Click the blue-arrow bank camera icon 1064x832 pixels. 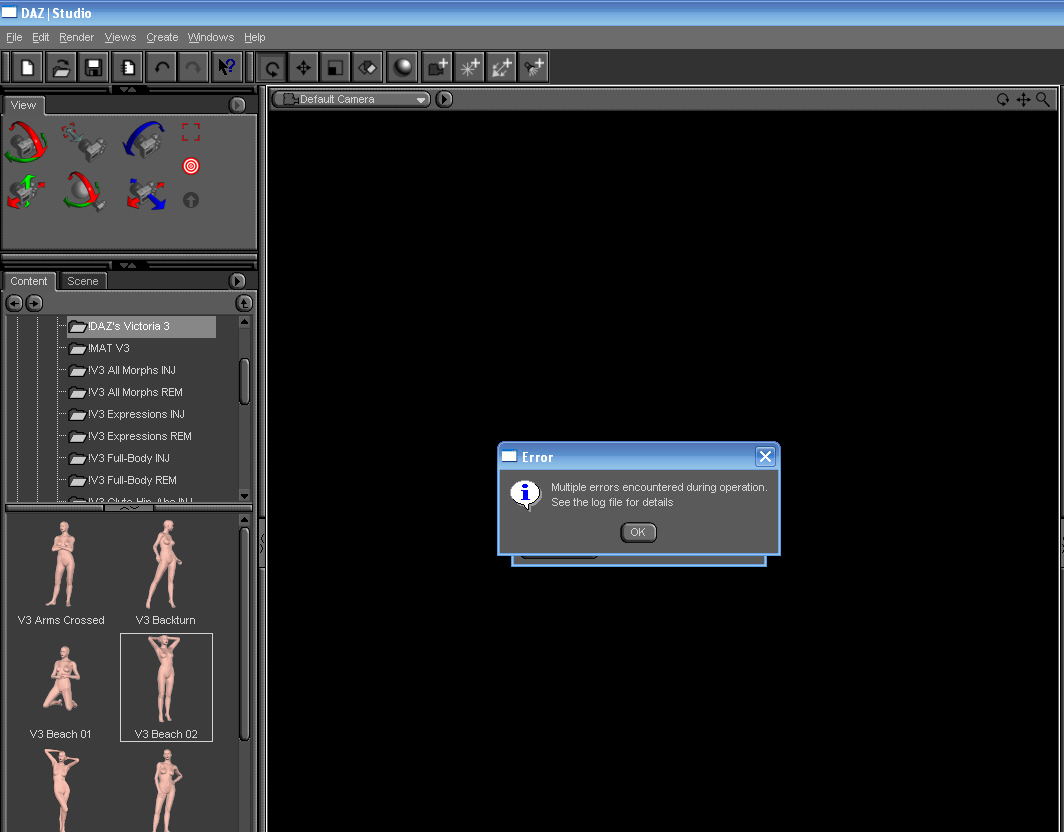tap(144, 140)
